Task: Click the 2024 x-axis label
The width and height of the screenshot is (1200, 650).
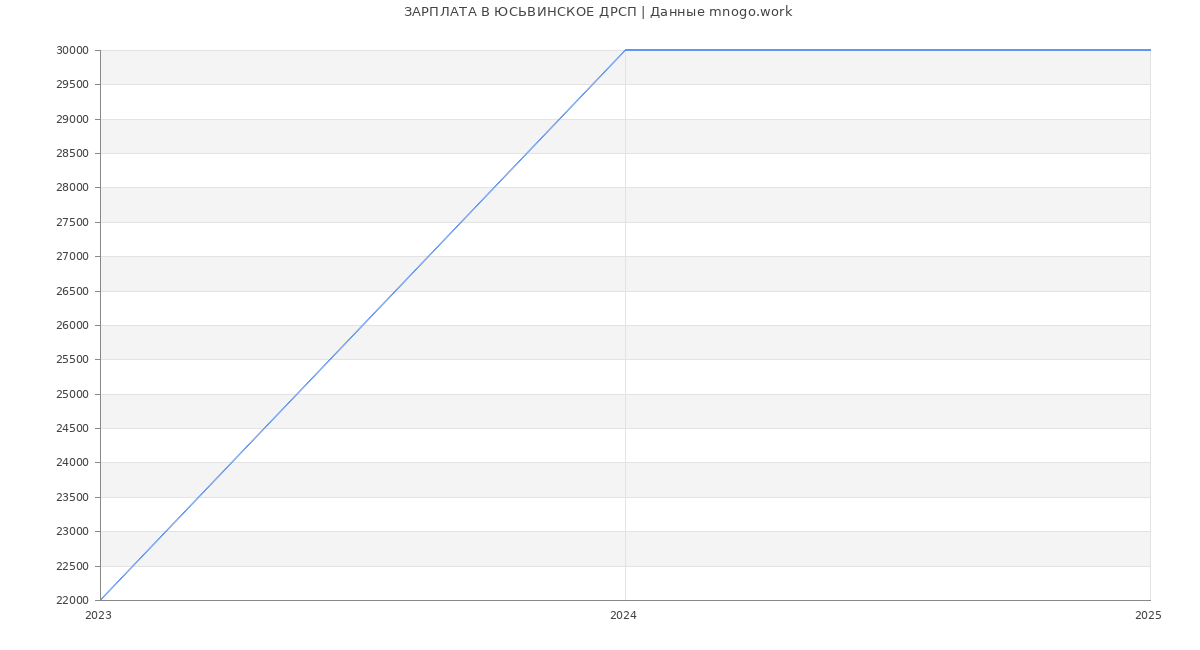Action: tap(623, 616)
